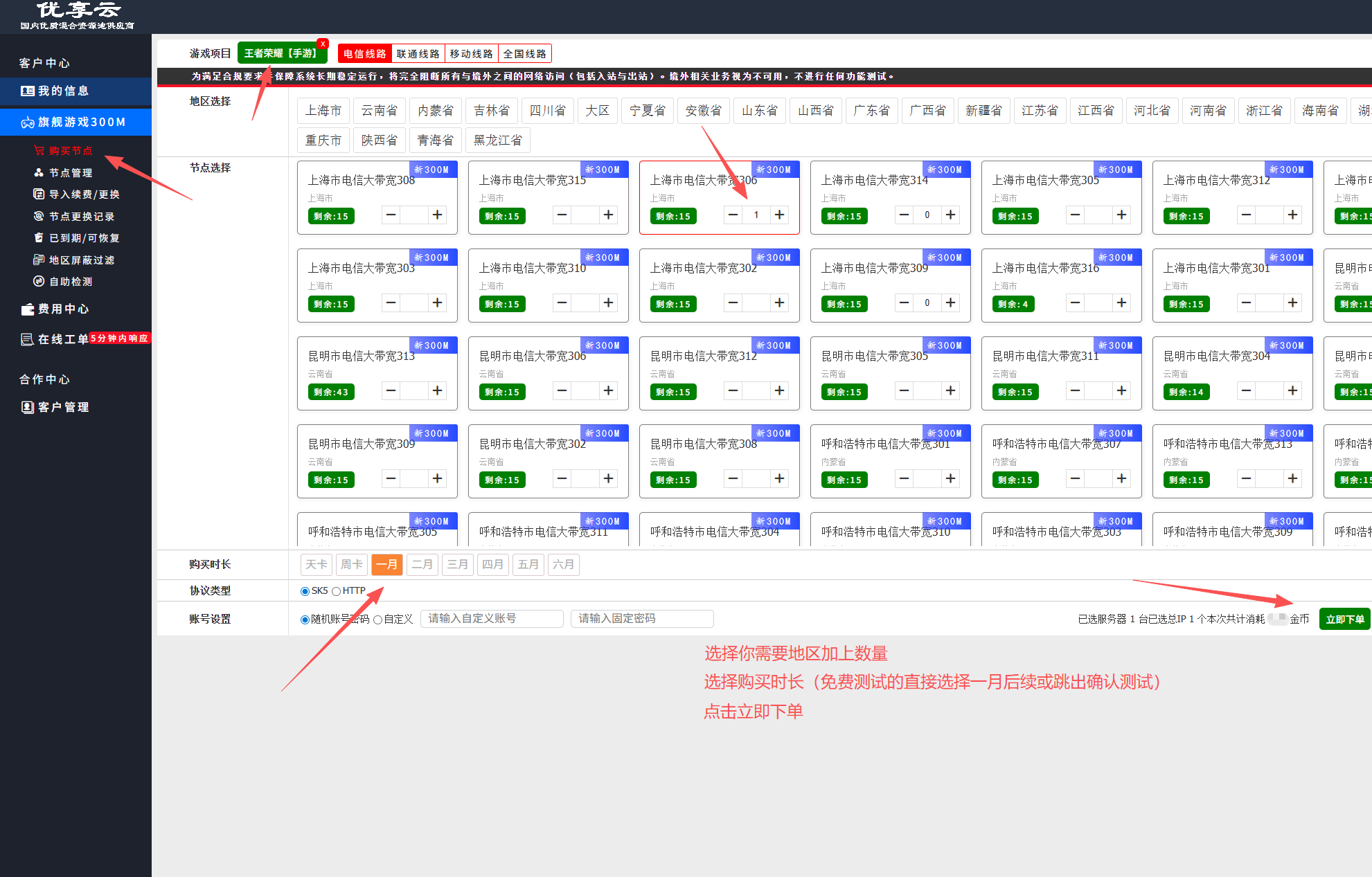
Task: Click the 已到期/可恢复 icon
Action: [x=39, y=237]
